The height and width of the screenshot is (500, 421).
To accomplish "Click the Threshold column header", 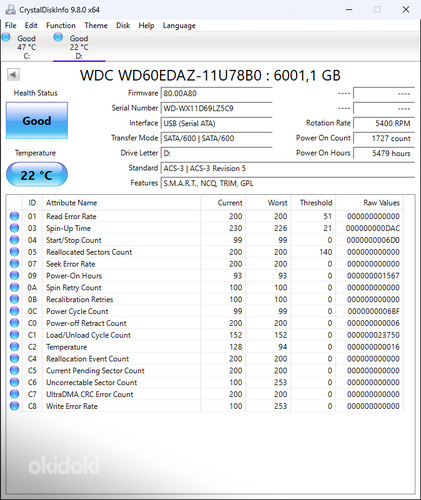I will (x=313, y=203).
